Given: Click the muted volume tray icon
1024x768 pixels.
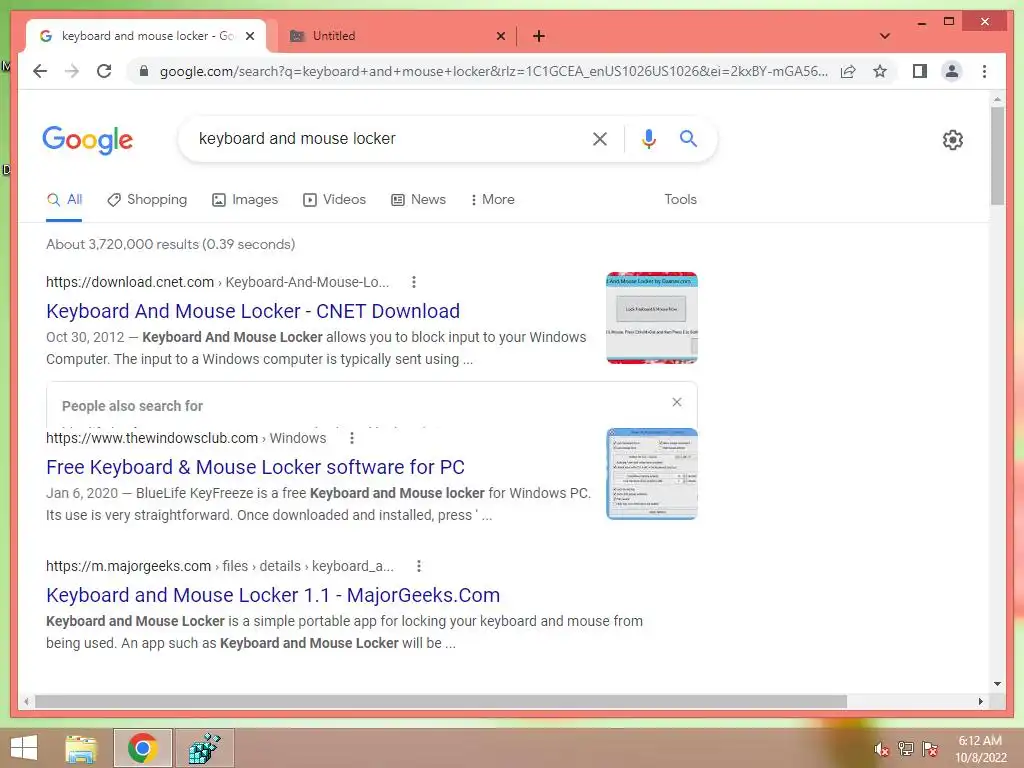Looking at the screenshot, I should (x=881, y=749).
